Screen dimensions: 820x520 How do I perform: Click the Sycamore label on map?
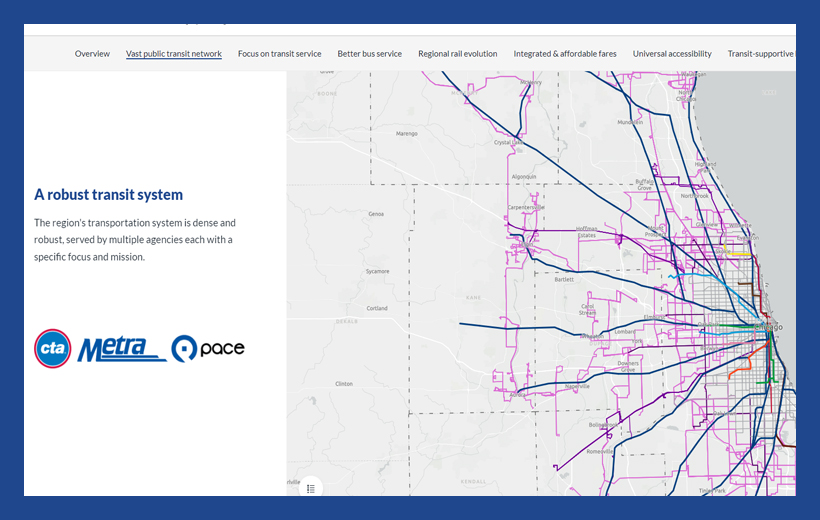(x=377, y=271)
